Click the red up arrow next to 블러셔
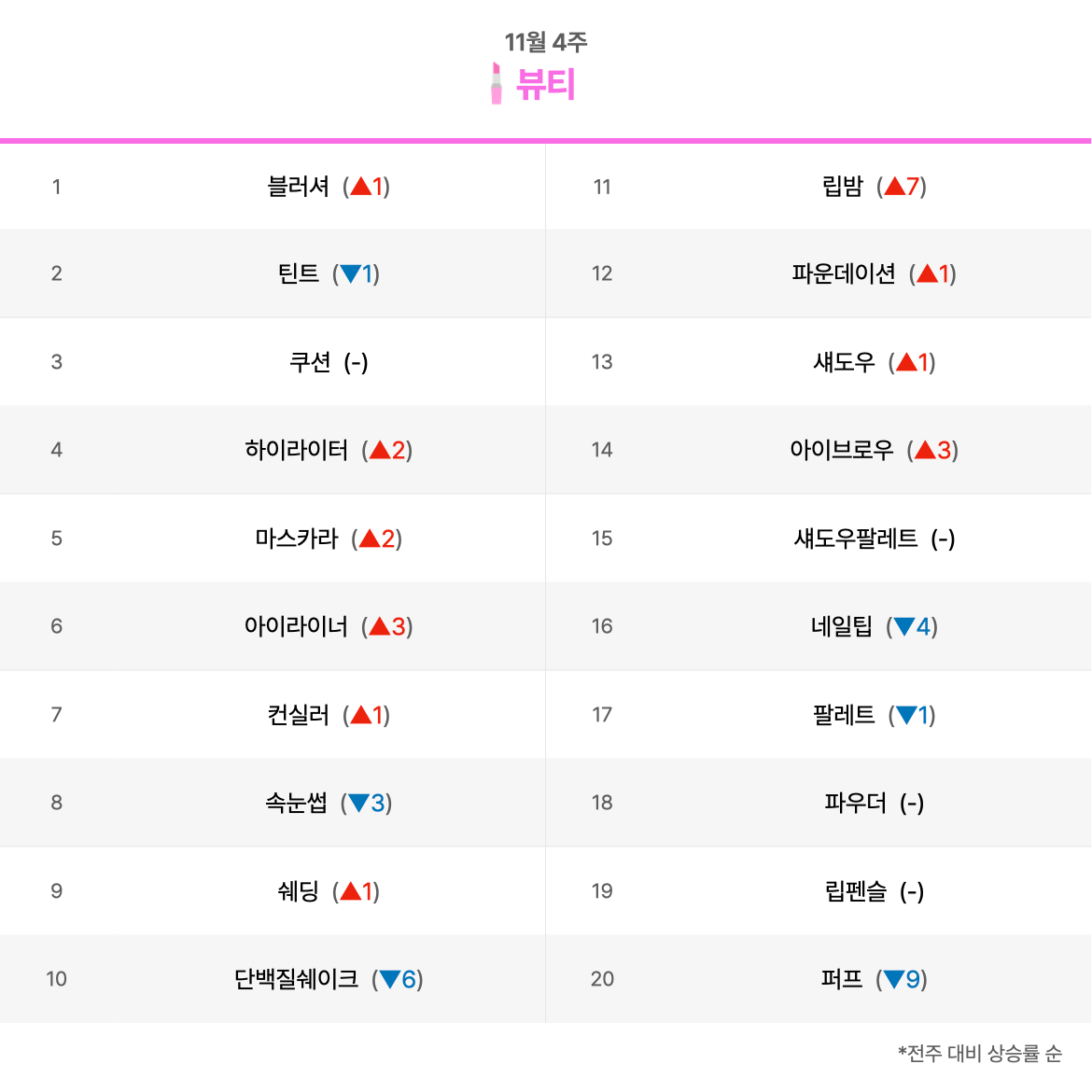The width and height of the screenshot is (1092, 1092). (x=361, y=186)
